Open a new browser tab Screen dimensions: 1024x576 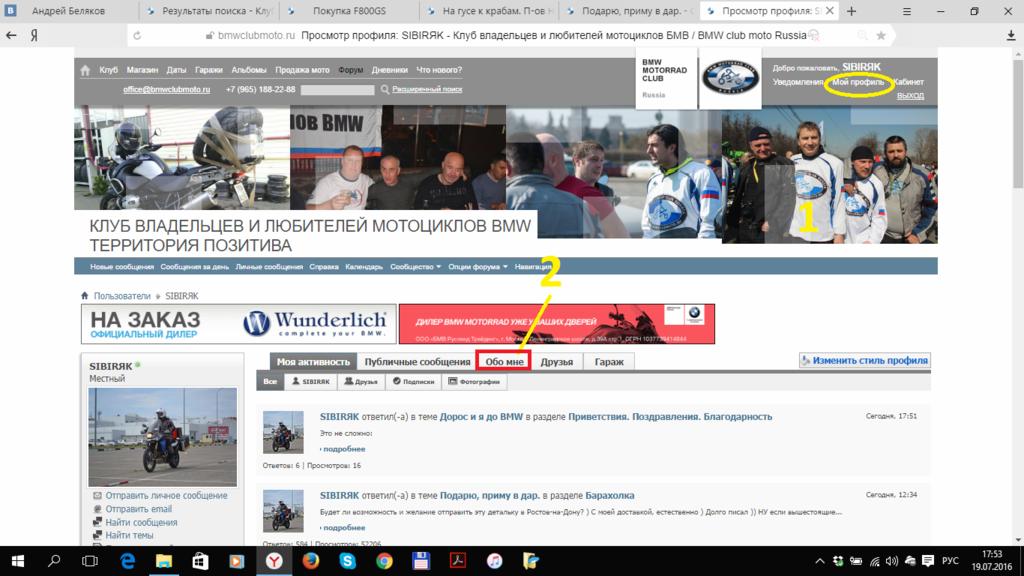click(851, 12)
